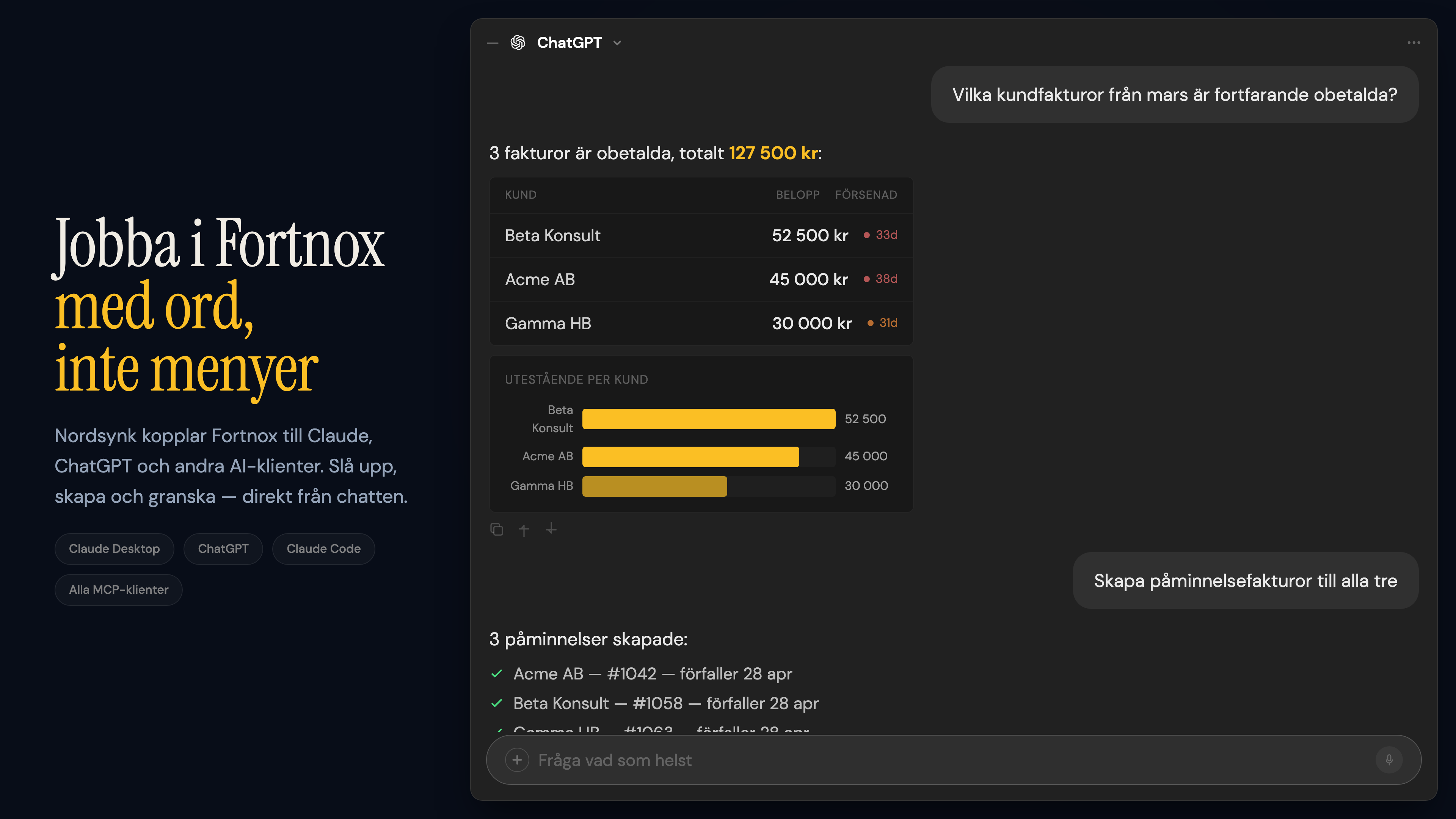The height and width of the screenshot is (819, 1456).
Task: Select the ChatGPT pill button
Action: tap(223, 549)
